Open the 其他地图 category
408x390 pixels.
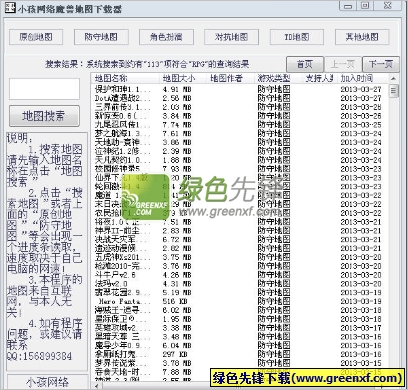(362, 37)
